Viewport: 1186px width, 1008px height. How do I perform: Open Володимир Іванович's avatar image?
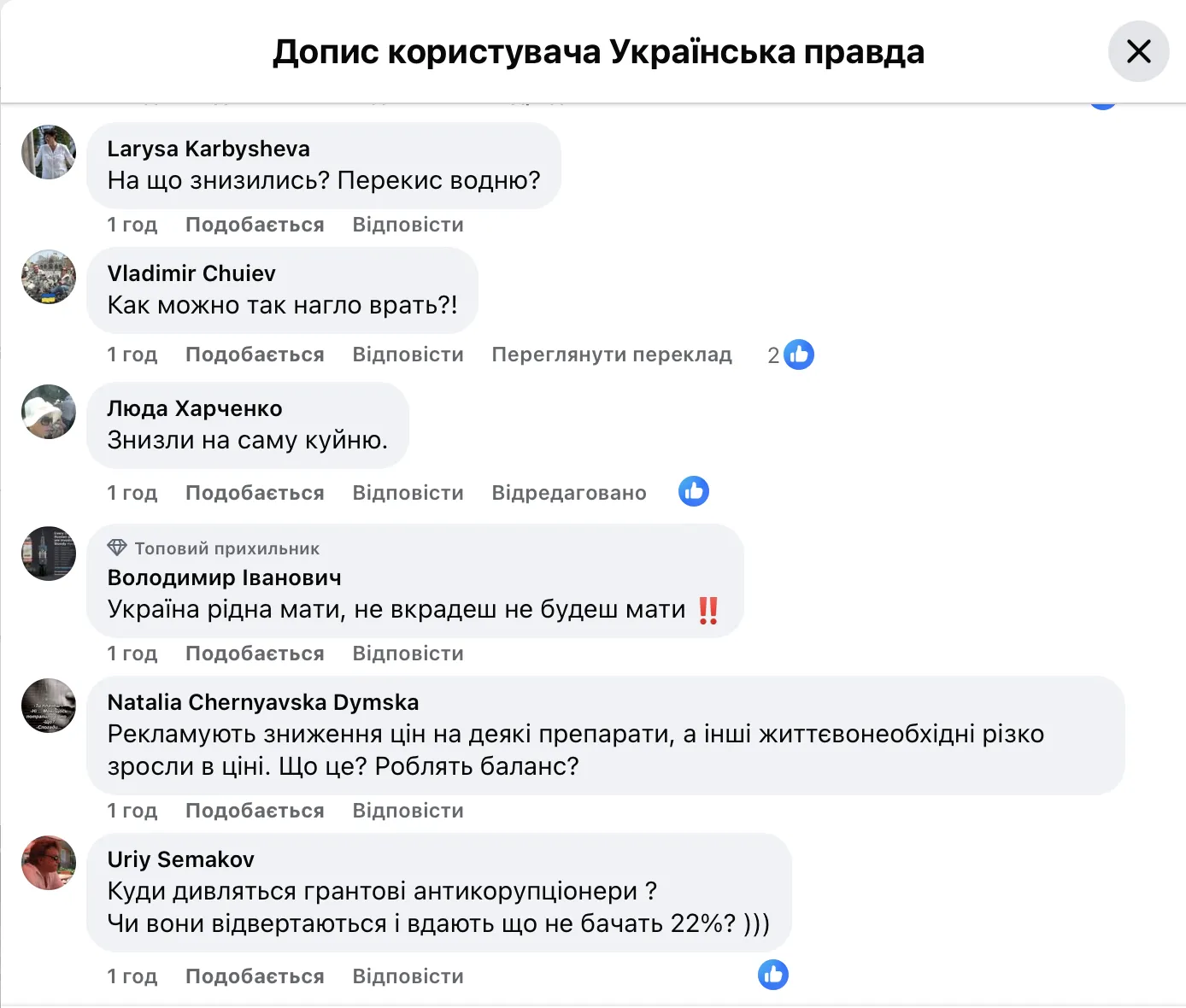(x=49, y=554)
